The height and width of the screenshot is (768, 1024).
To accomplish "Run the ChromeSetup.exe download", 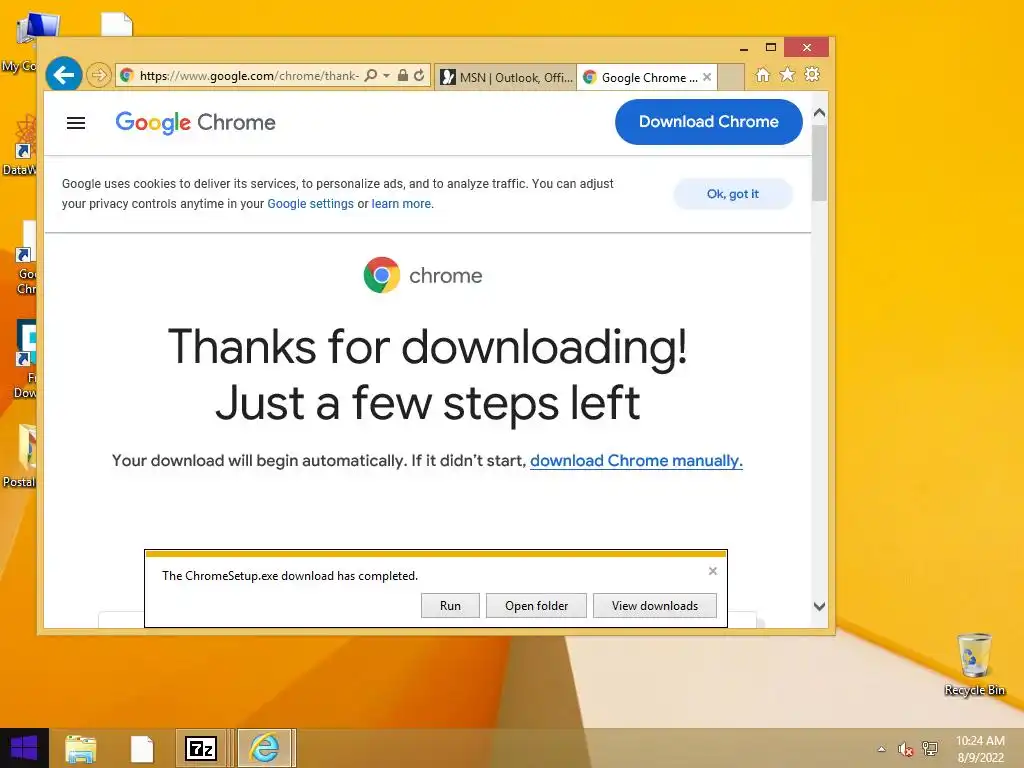I will pos(450,605).
